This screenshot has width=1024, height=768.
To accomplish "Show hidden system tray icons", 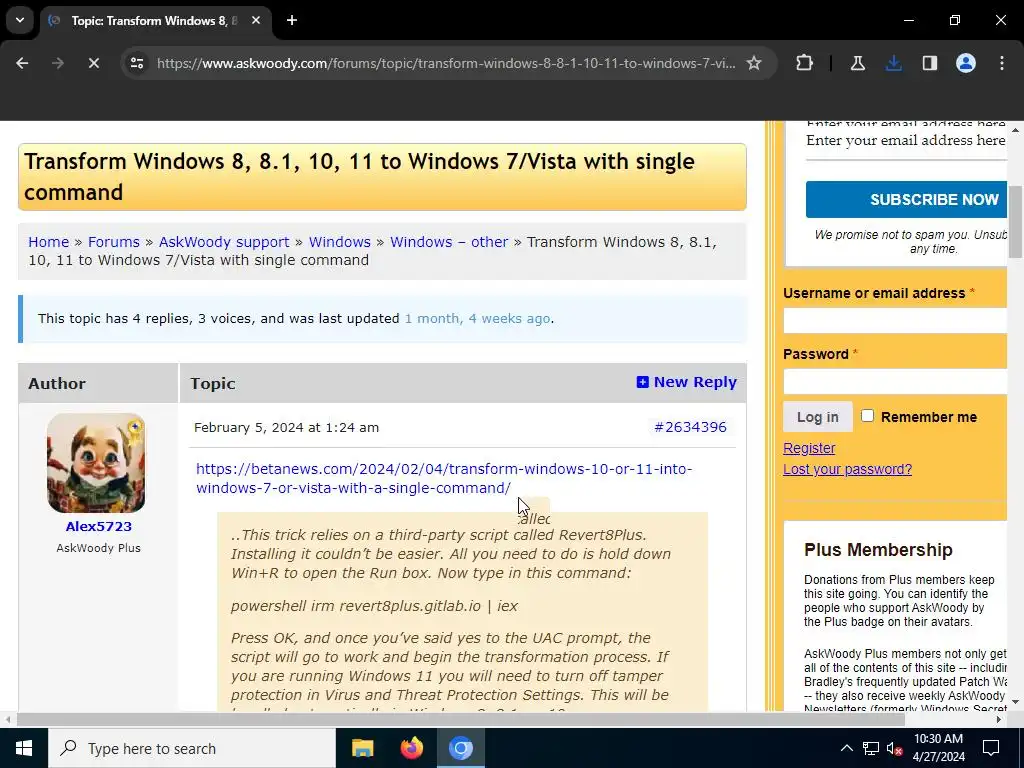I will tap(846, 748).
